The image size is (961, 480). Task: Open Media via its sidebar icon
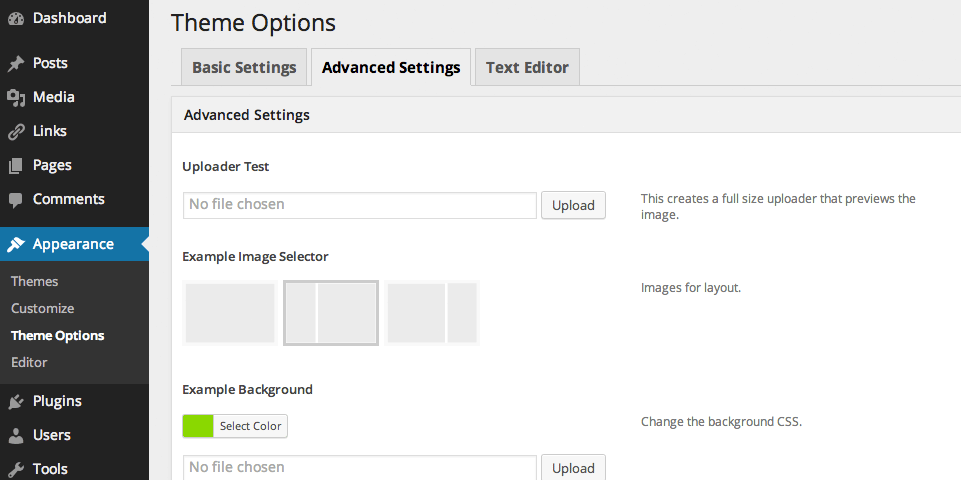16,98
